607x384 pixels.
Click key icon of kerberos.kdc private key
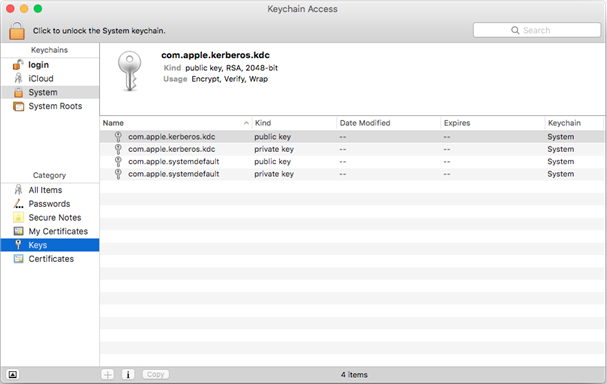click(118, 149)
